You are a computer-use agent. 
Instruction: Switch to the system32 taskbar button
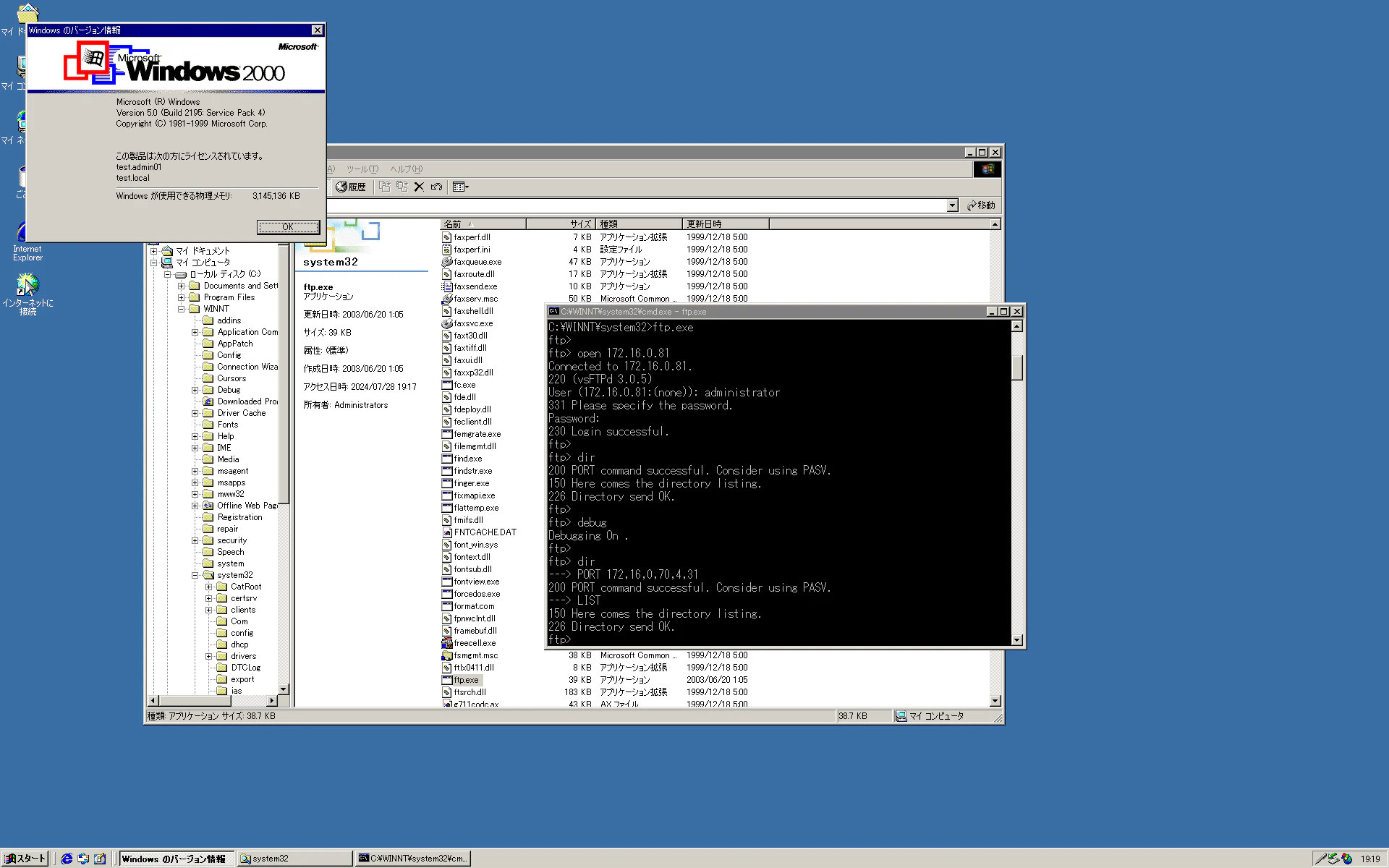[x=294, y=859]
